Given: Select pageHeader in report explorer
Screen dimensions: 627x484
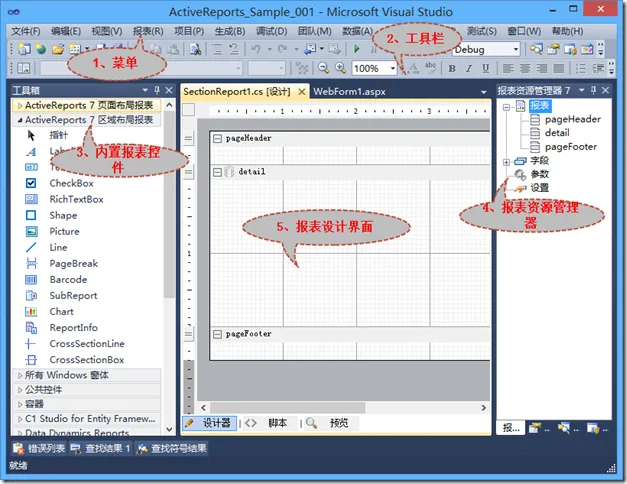Looking at the screenshot, I should pyautogui.click(x=572, y=119).
